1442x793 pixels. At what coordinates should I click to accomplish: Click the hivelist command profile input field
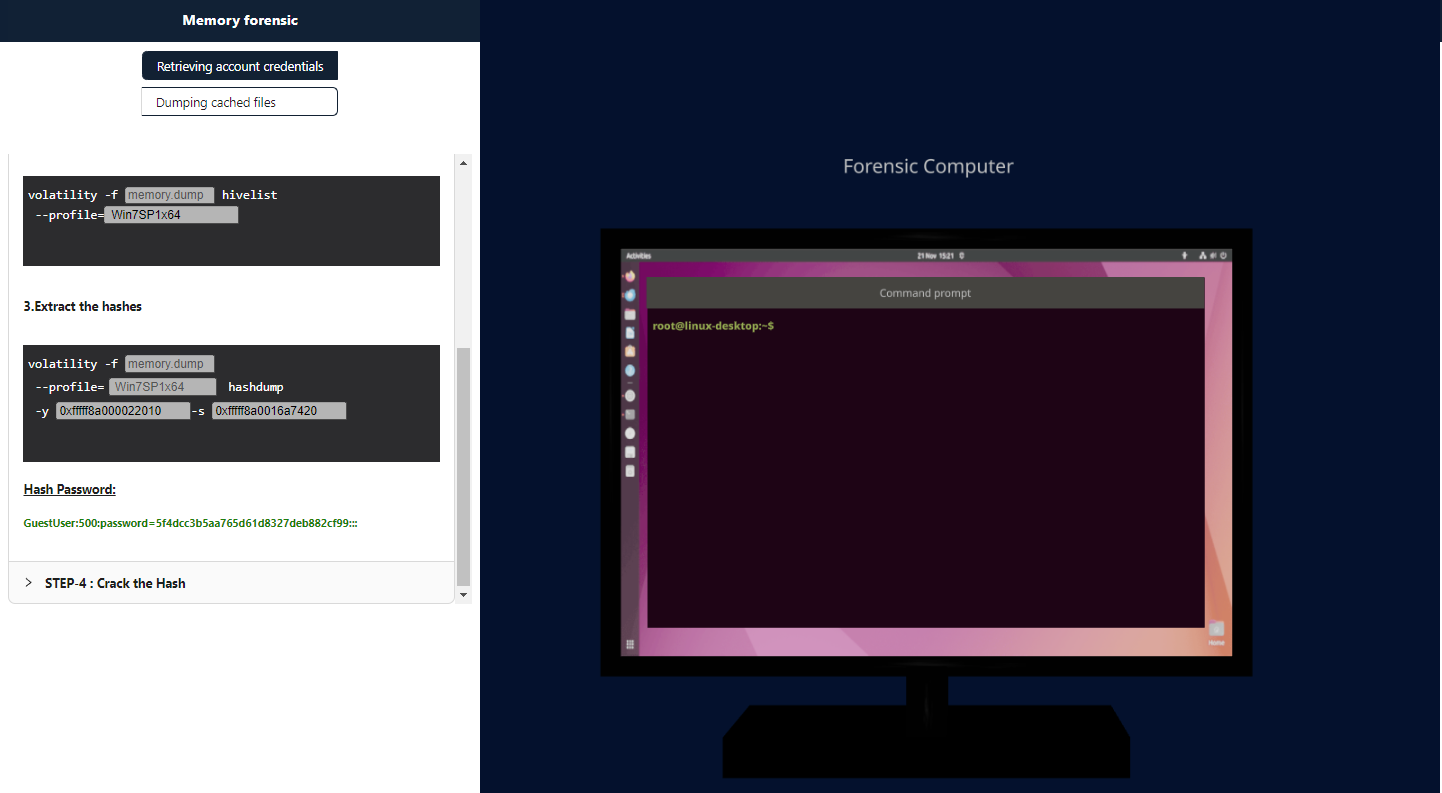[x=171, y=215]
